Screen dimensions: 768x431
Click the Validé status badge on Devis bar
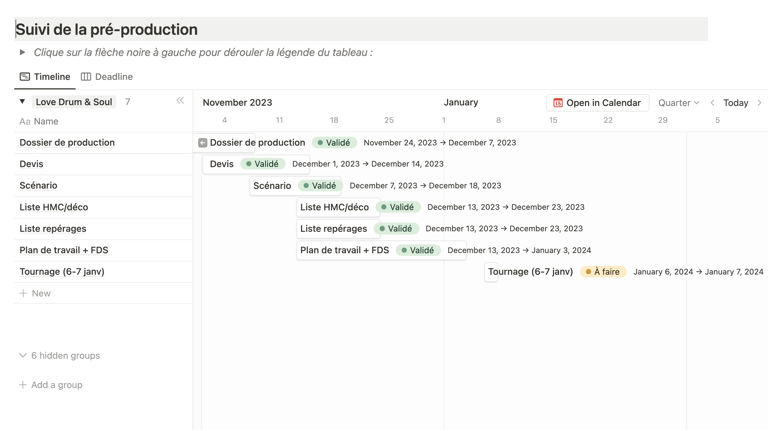tap(263, 164)
